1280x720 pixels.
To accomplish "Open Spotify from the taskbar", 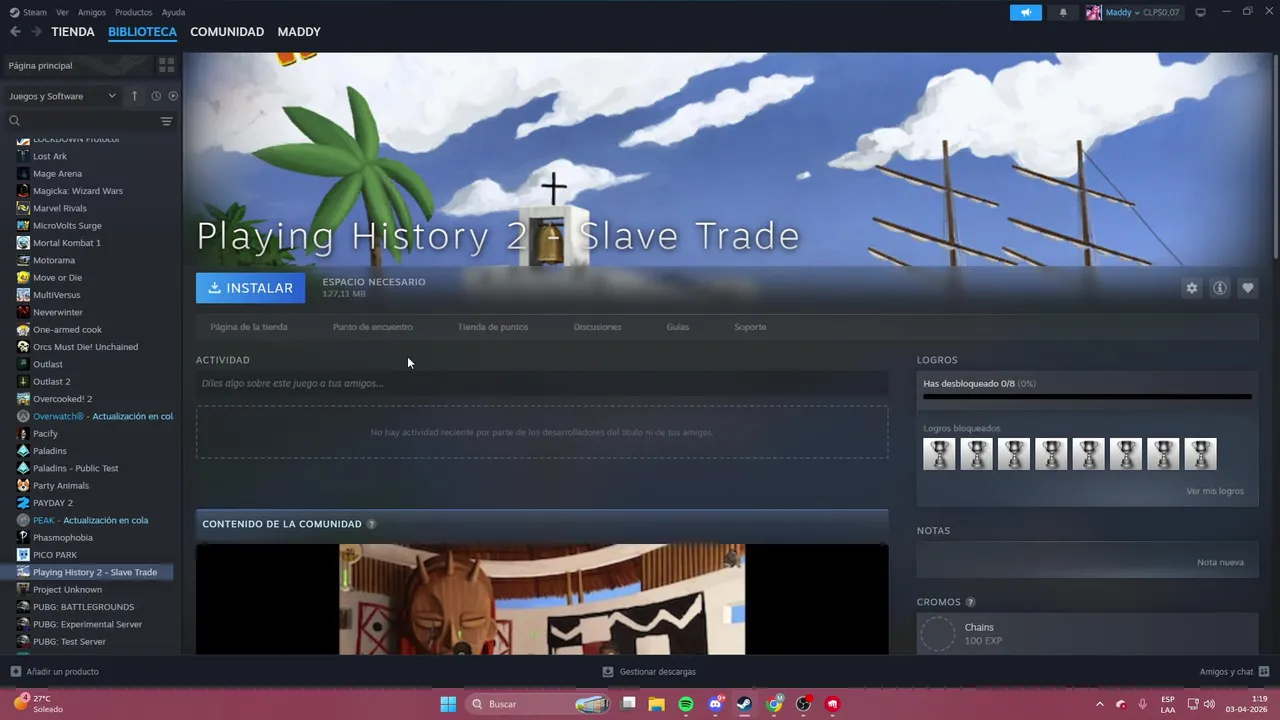I will (x=686, y=704).
